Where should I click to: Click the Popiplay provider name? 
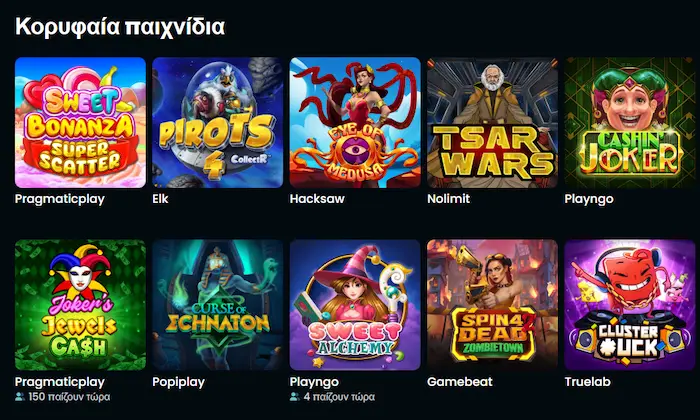tap(178, 382)
